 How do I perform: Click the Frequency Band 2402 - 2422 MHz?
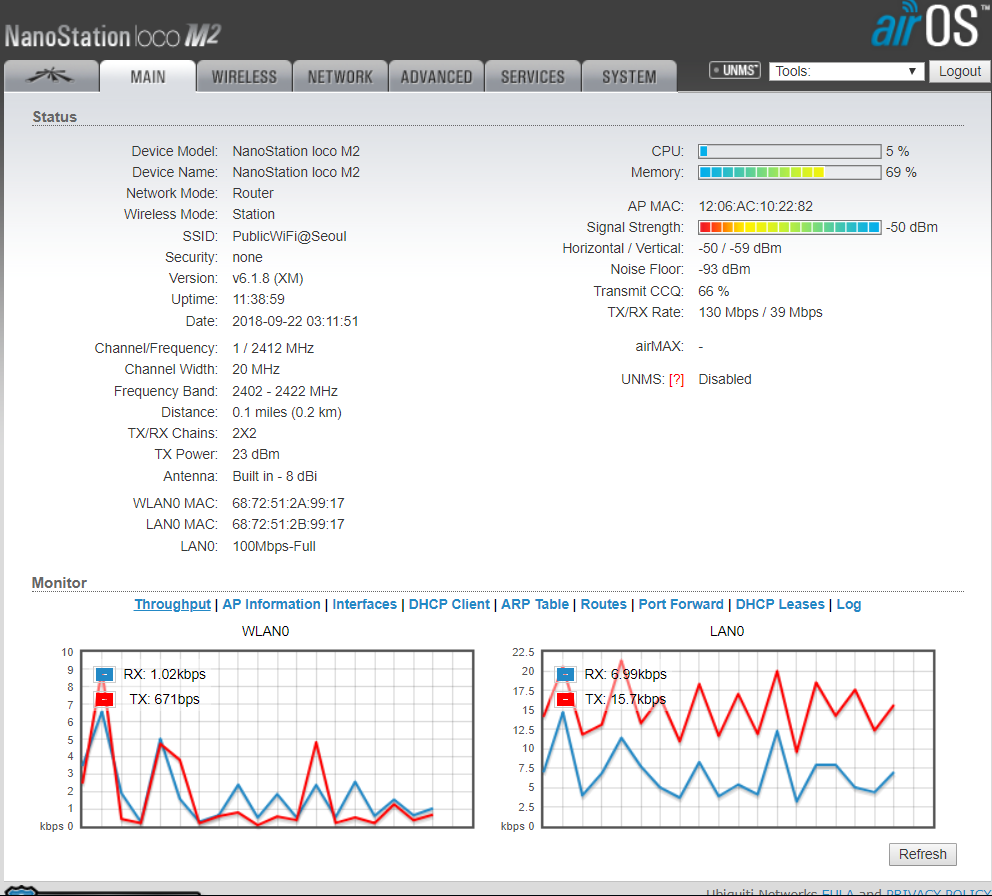pos(285,391)
